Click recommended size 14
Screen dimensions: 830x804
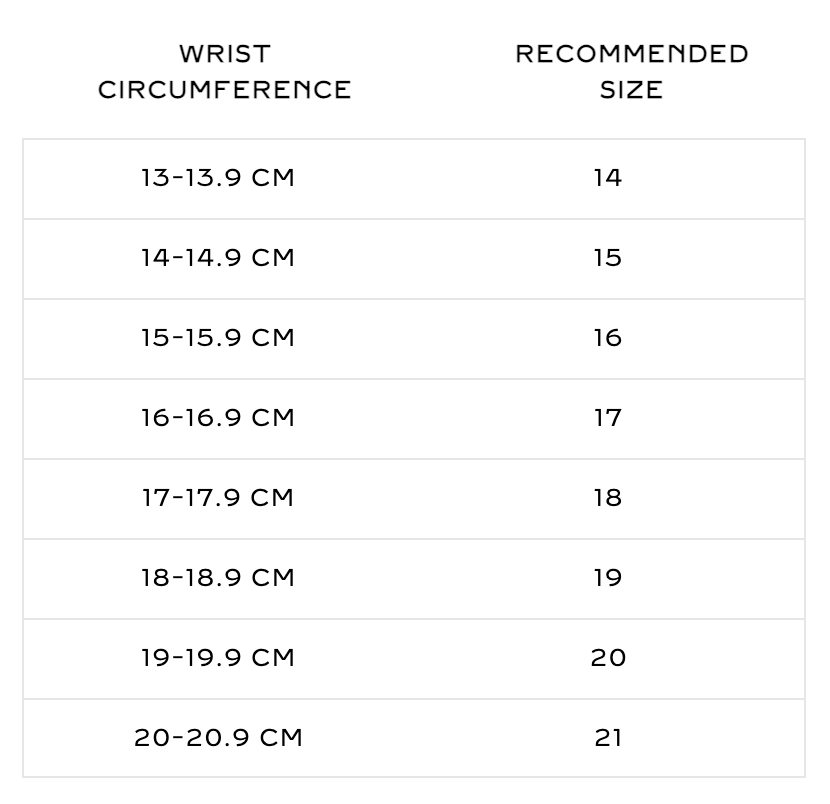pos(608,178)
